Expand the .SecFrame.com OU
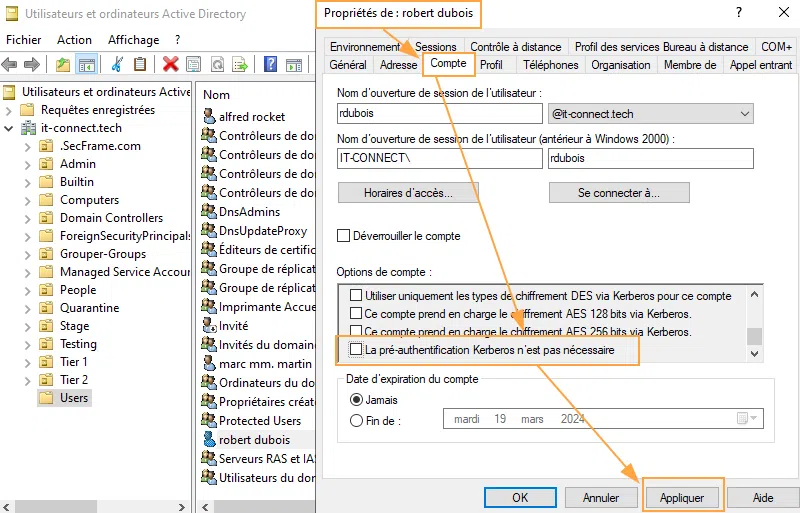 coord(28,146)
